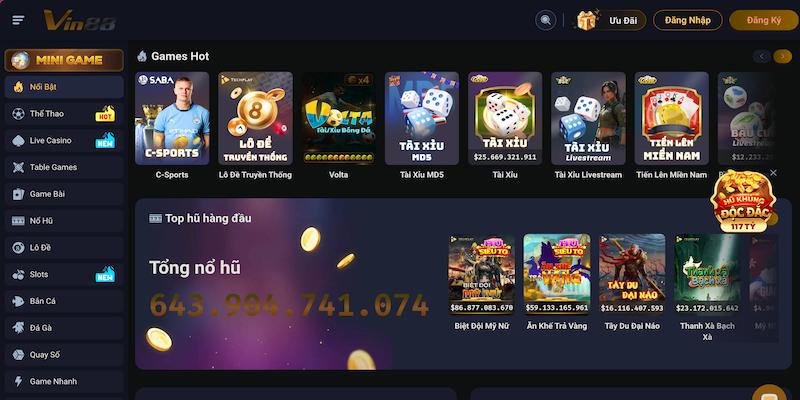Show next Games Hot with right arrow

783,56
